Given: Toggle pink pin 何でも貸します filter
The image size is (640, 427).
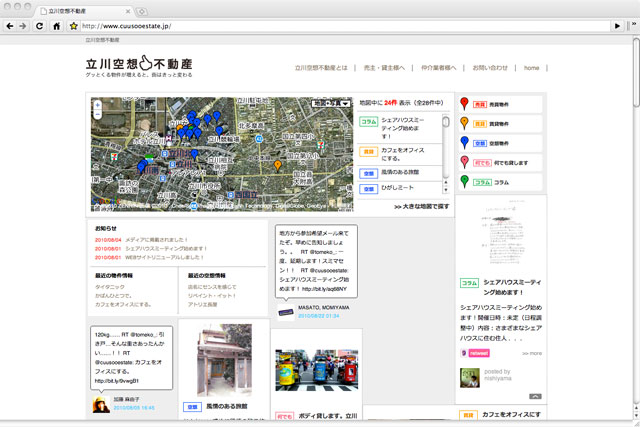Looking at the screenshot, I should point(501,162).
